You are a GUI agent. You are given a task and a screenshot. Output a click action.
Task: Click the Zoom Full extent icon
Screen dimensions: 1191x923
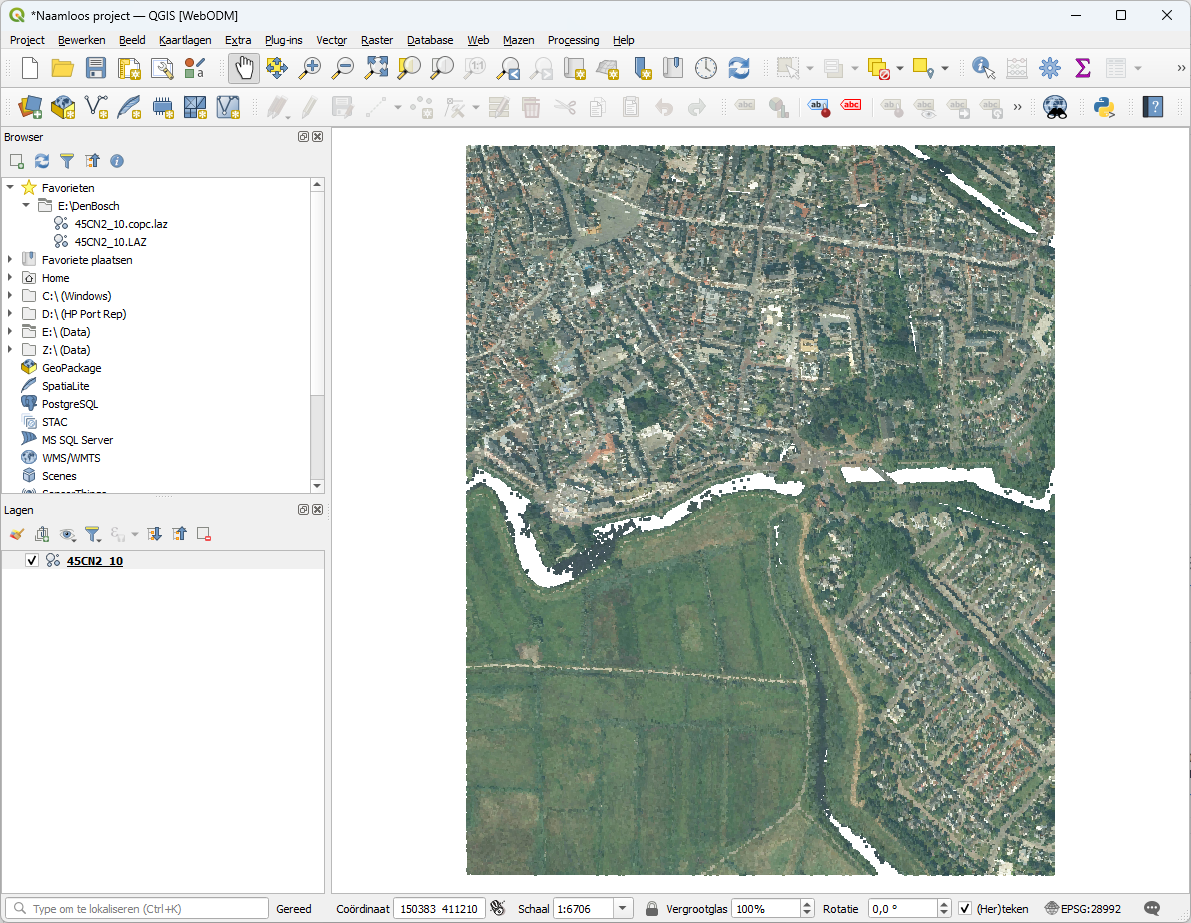click(376, 68)
